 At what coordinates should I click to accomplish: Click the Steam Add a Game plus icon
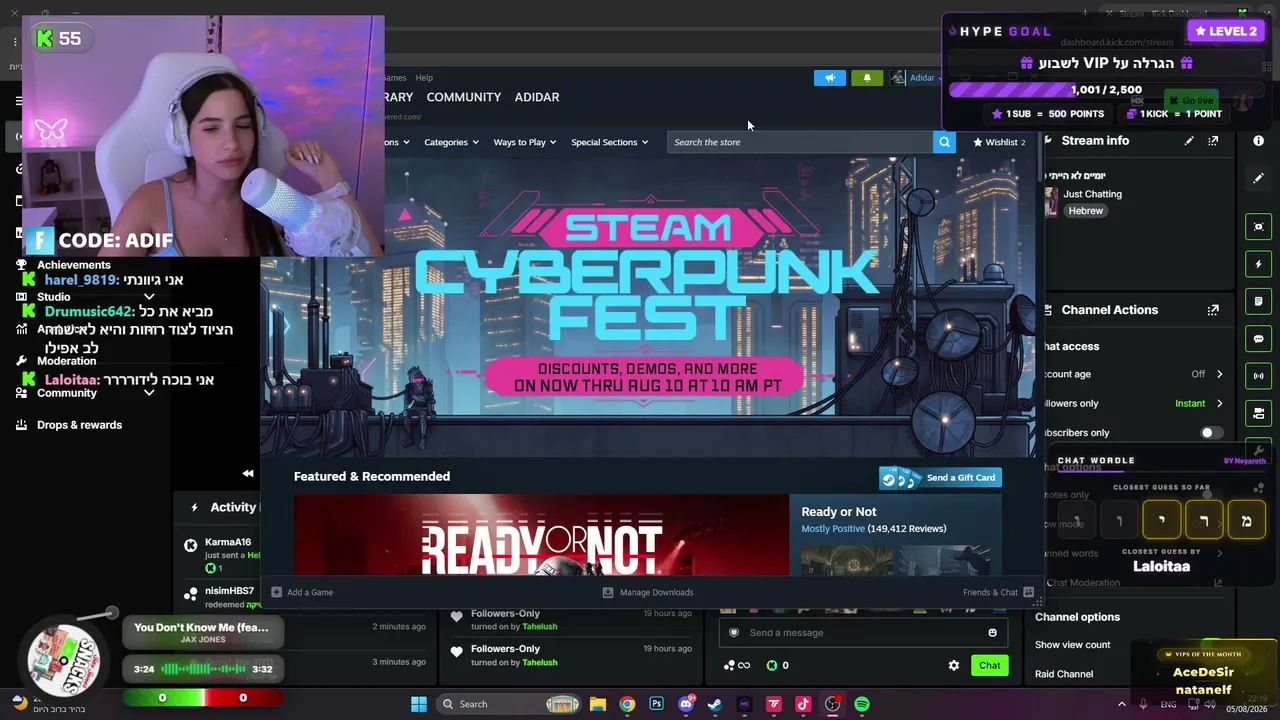277,592
